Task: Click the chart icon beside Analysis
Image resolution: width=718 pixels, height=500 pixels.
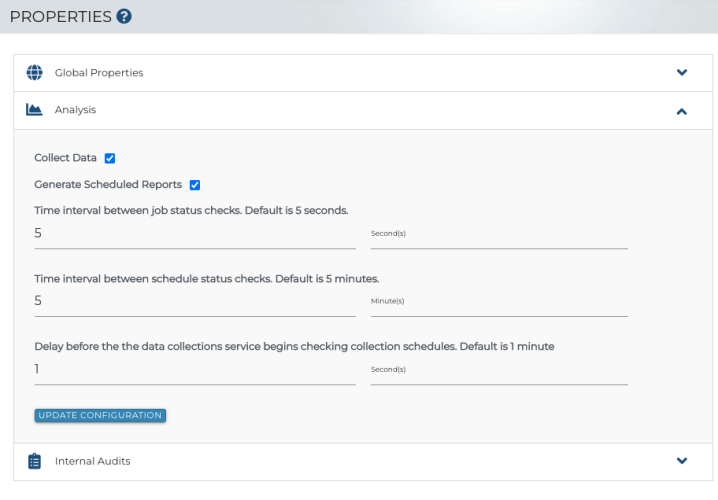Action: point(34,110)
